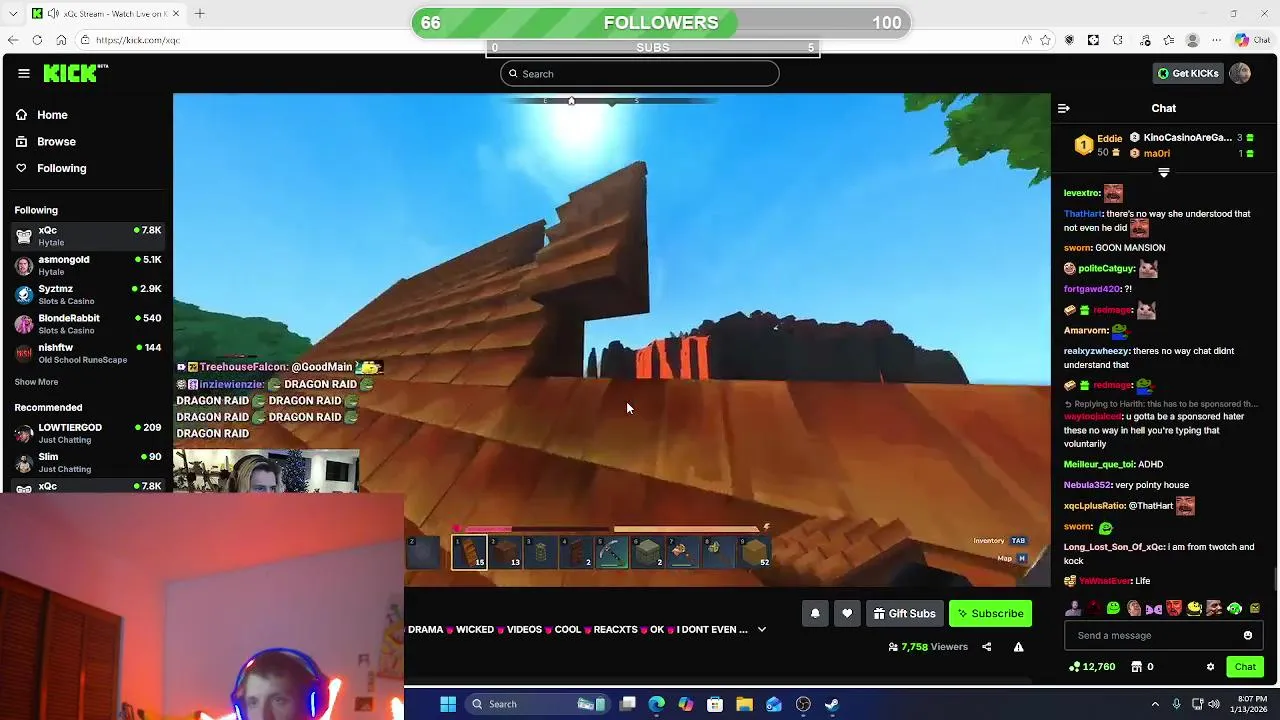Click the read aloud icon in the address bar

click(x=1026, y=40)
